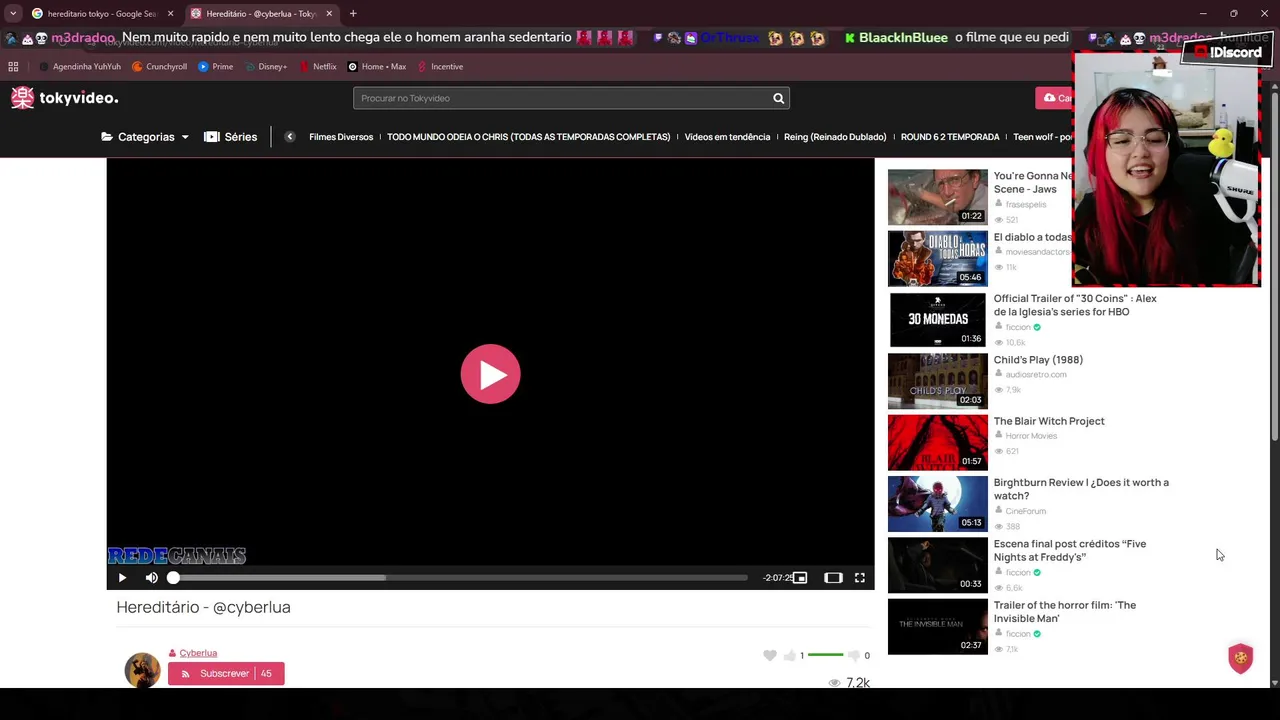1280x720 pixels.
Task: Click the video progress seek bar
Action: (459, 578)
